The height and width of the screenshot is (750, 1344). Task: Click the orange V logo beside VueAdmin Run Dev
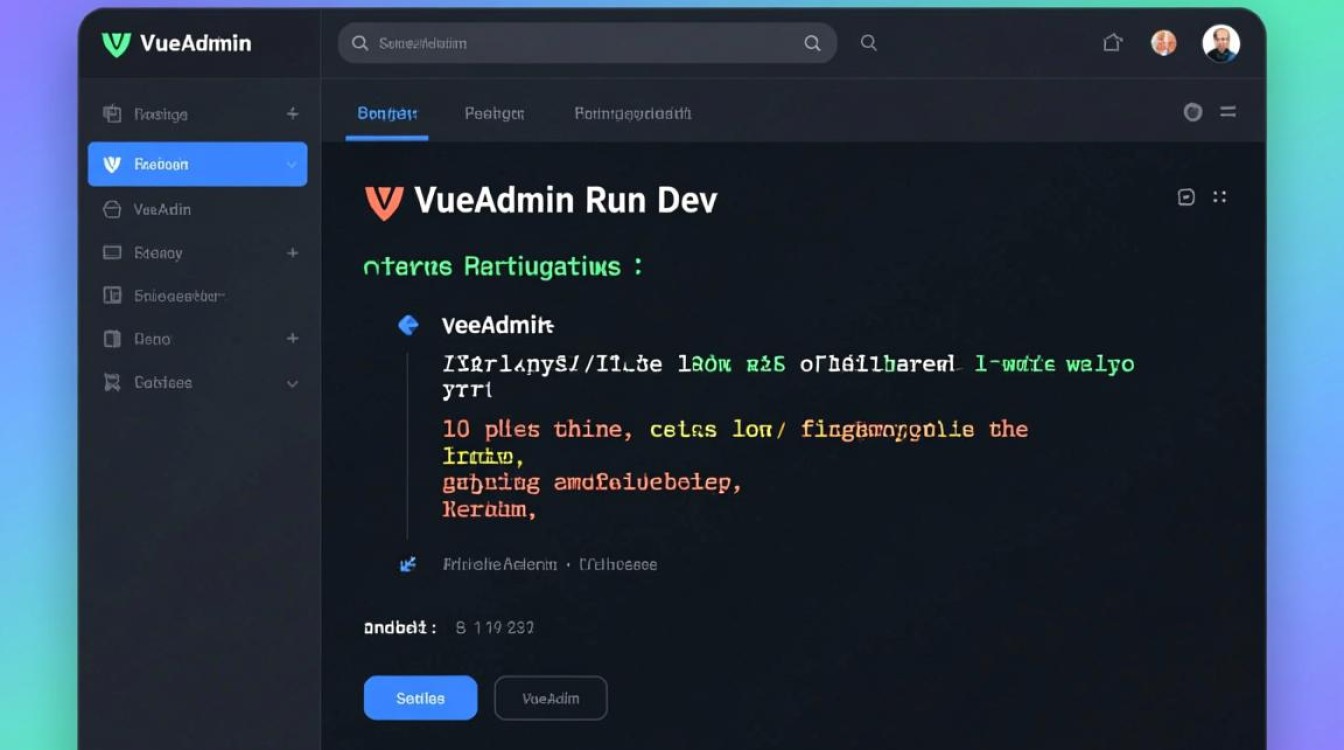tap(384, 202)
